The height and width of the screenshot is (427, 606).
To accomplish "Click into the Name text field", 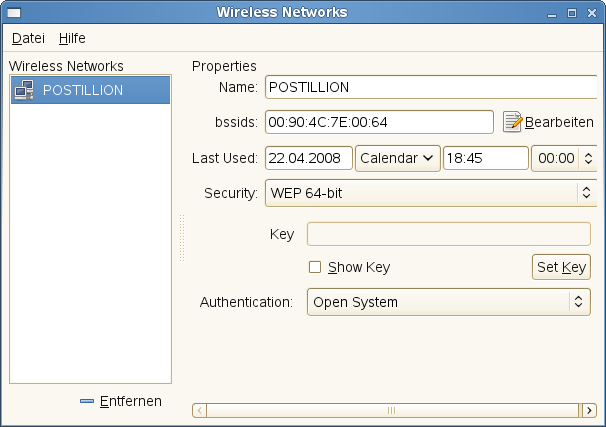I will click(430, 87).
